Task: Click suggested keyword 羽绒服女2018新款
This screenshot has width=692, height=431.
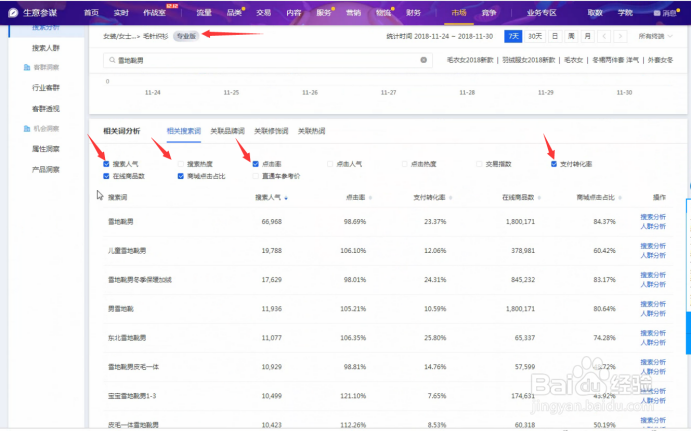Action: [529, 60]
